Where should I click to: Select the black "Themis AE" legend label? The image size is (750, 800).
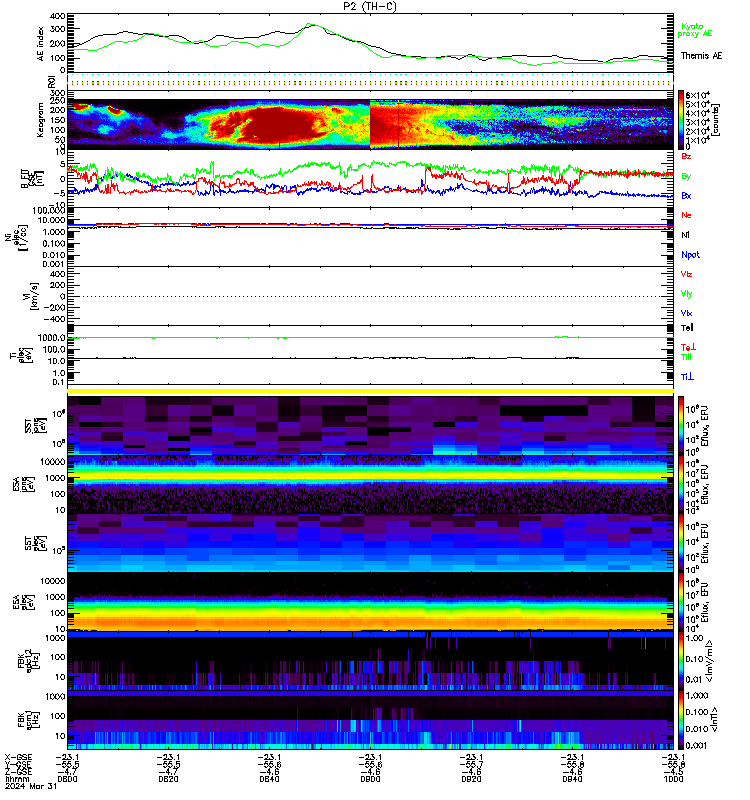[701, 56]
